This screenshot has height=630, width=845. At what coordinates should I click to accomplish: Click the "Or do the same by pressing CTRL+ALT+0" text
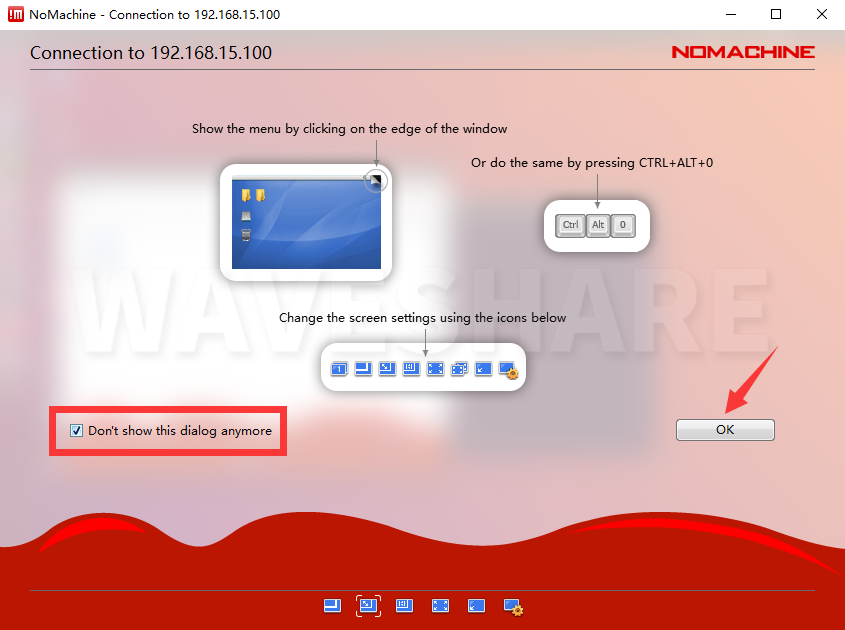[592, 163]
